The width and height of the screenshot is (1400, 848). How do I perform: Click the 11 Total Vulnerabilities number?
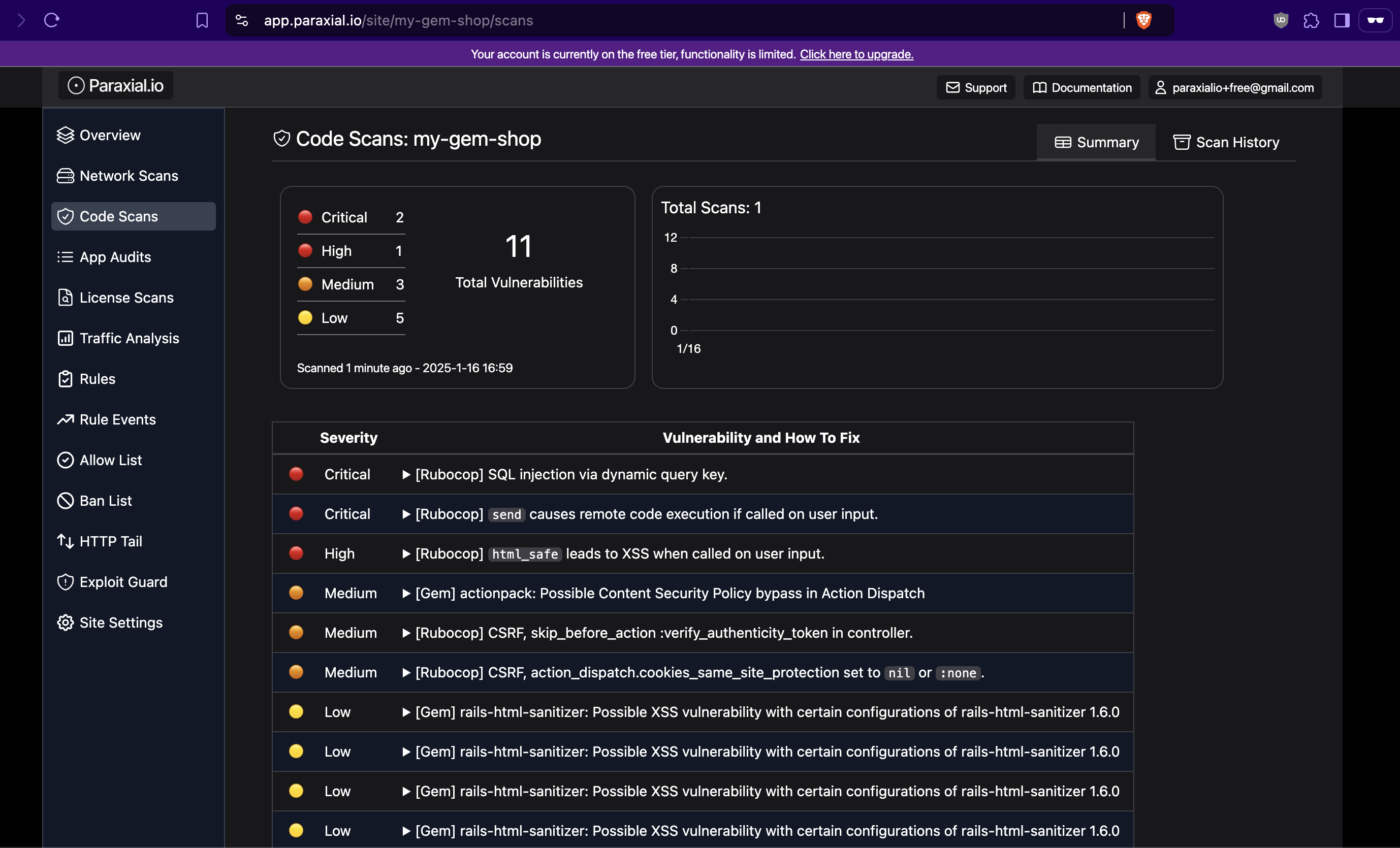pyautogui.click(x=519, y=246)
